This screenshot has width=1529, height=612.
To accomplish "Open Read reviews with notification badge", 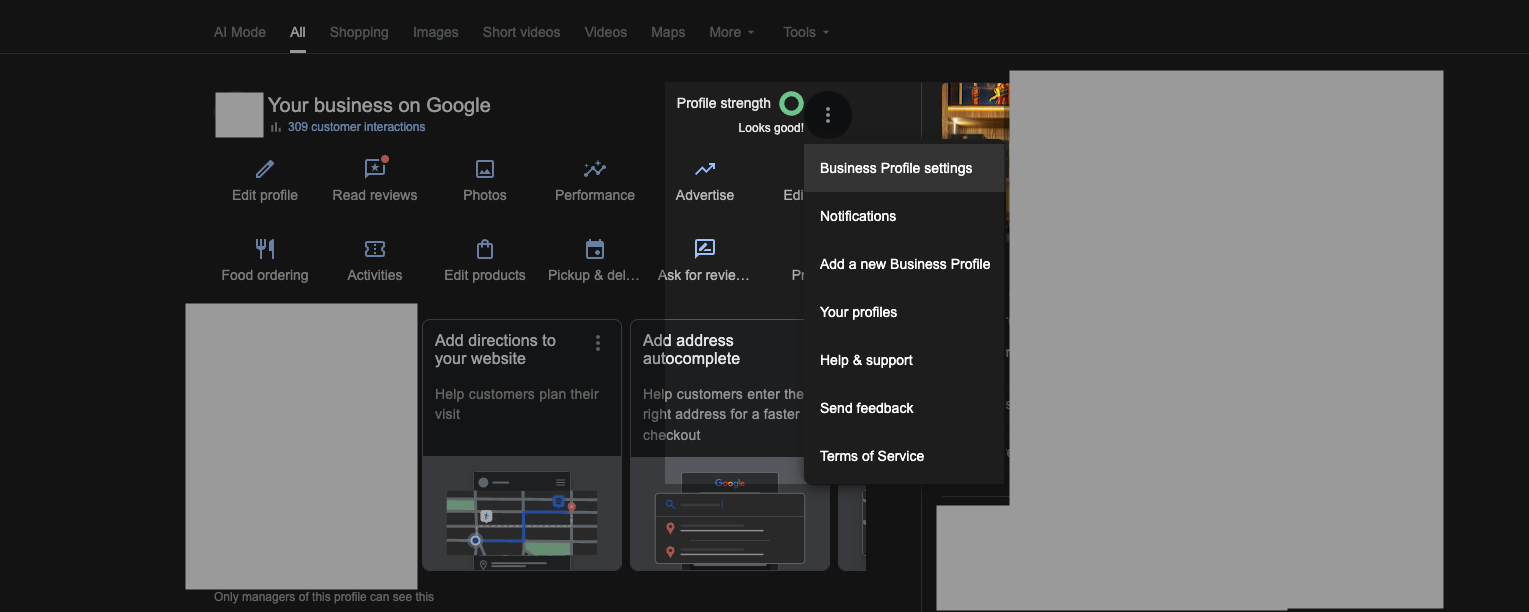I will tap(374, 169).
